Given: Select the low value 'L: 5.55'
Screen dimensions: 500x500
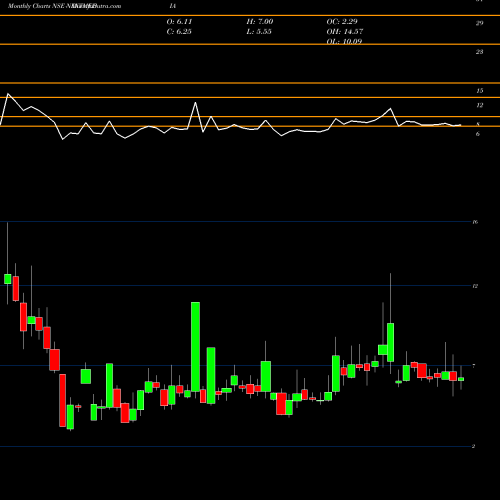Looking at the screenshot, I should coord(259,31).
